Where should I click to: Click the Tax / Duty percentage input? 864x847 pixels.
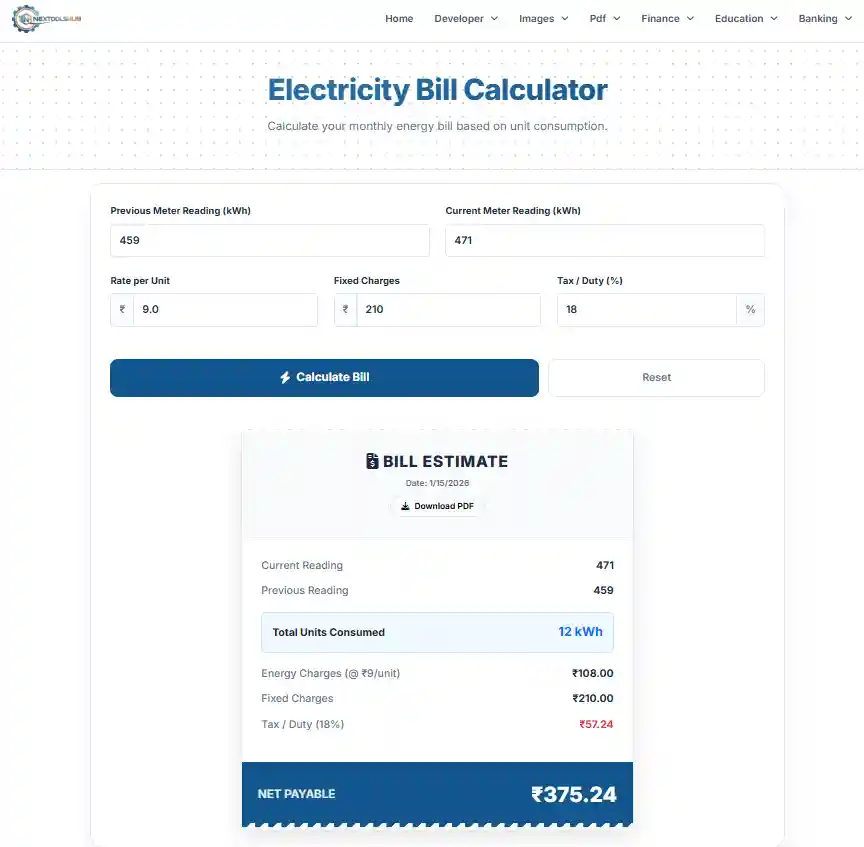[646, 310]
